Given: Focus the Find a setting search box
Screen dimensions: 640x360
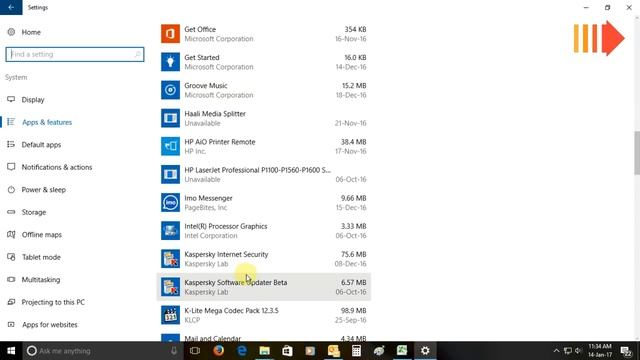Looking at the screenshot, I should (x=75, y=54).
